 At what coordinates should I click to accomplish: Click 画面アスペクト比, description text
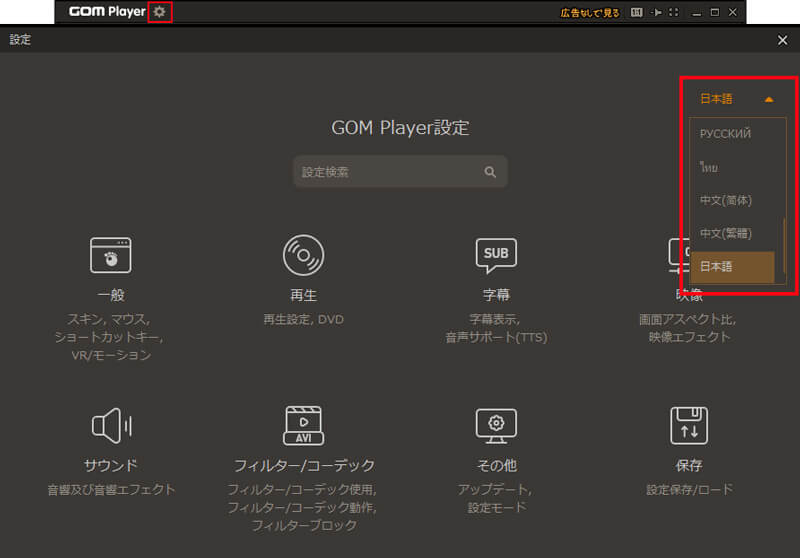click(687, 320)
